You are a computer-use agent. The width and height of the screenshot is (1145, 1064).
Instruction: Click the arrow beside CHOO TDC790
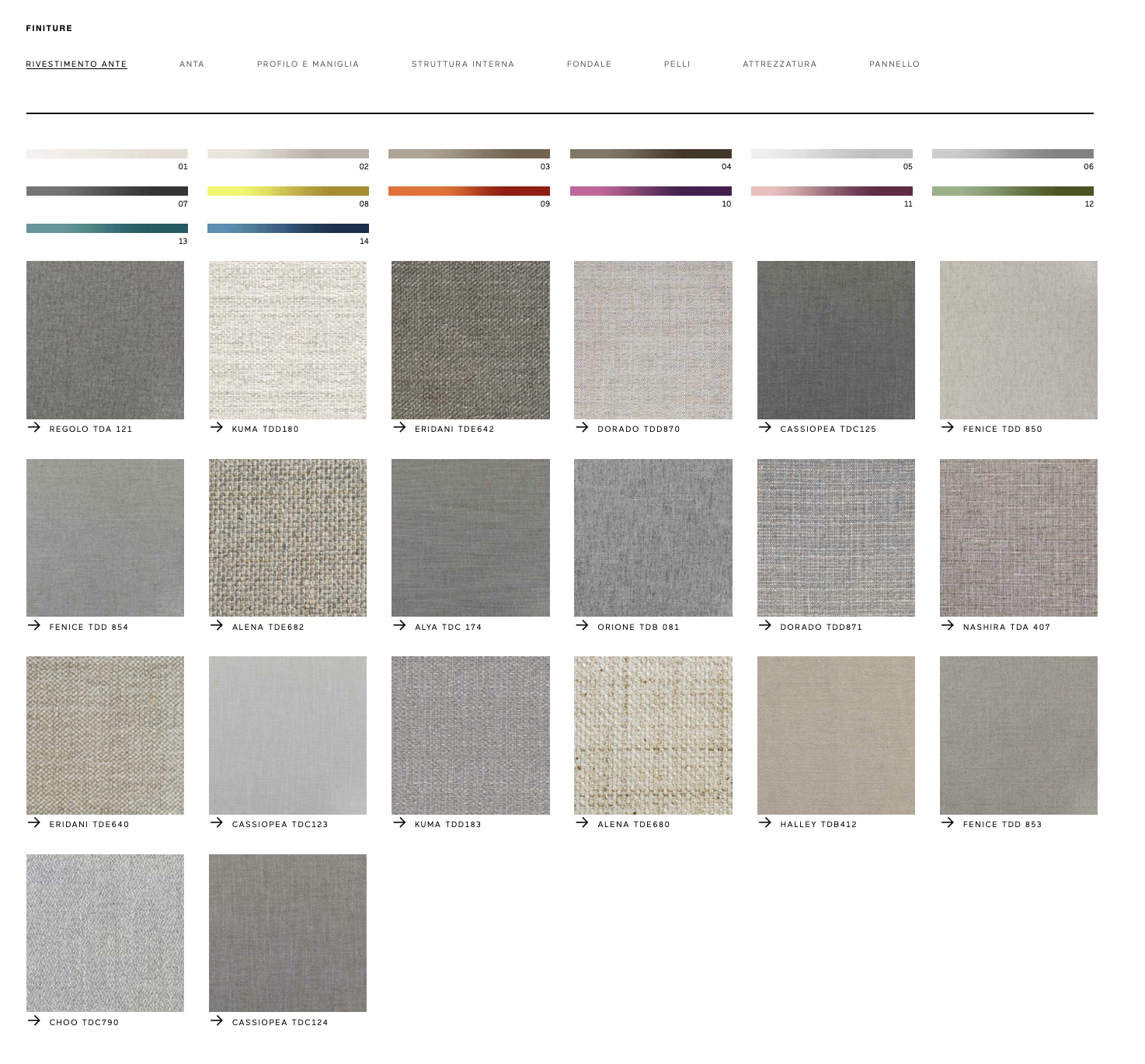[x=34, y=1021]
